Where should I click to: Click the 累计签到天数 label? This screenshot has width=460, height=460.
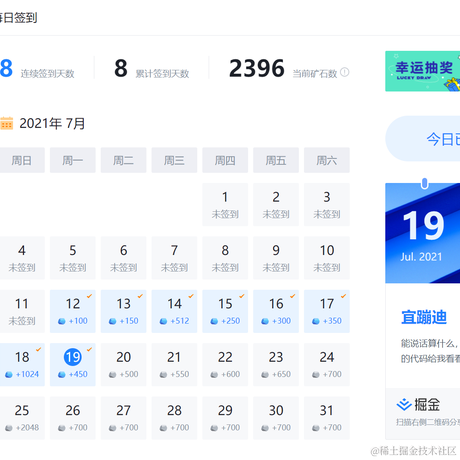point(162,73)
